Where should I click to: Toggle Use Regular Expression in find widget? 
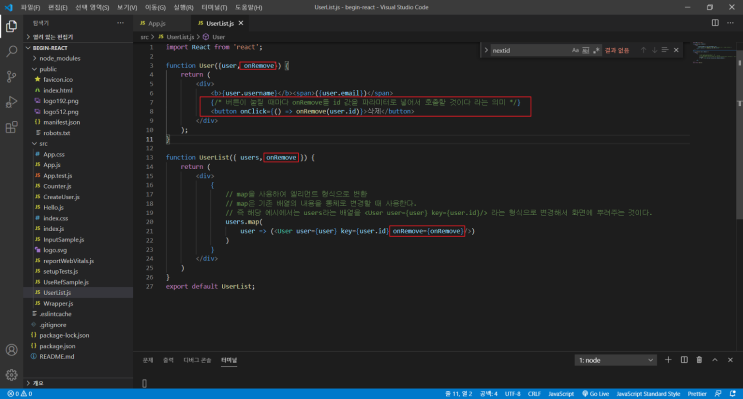(596, 50)
